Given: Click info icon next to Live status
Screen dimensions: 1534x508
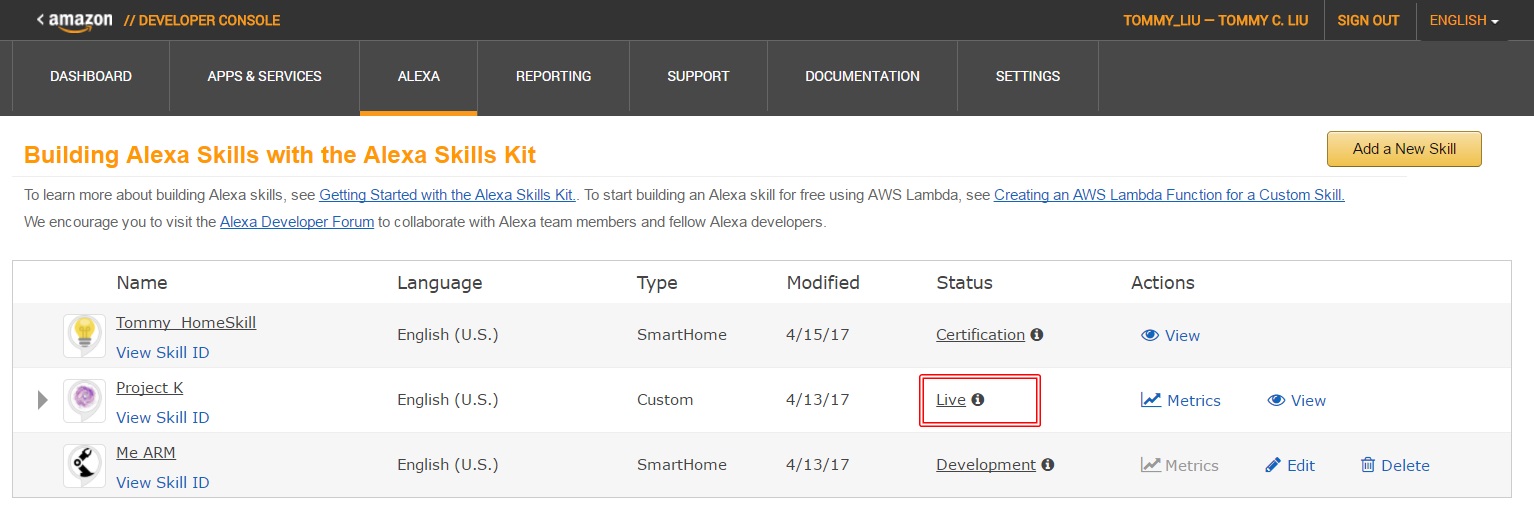Looking at the screenshot, I should point(978,400).
